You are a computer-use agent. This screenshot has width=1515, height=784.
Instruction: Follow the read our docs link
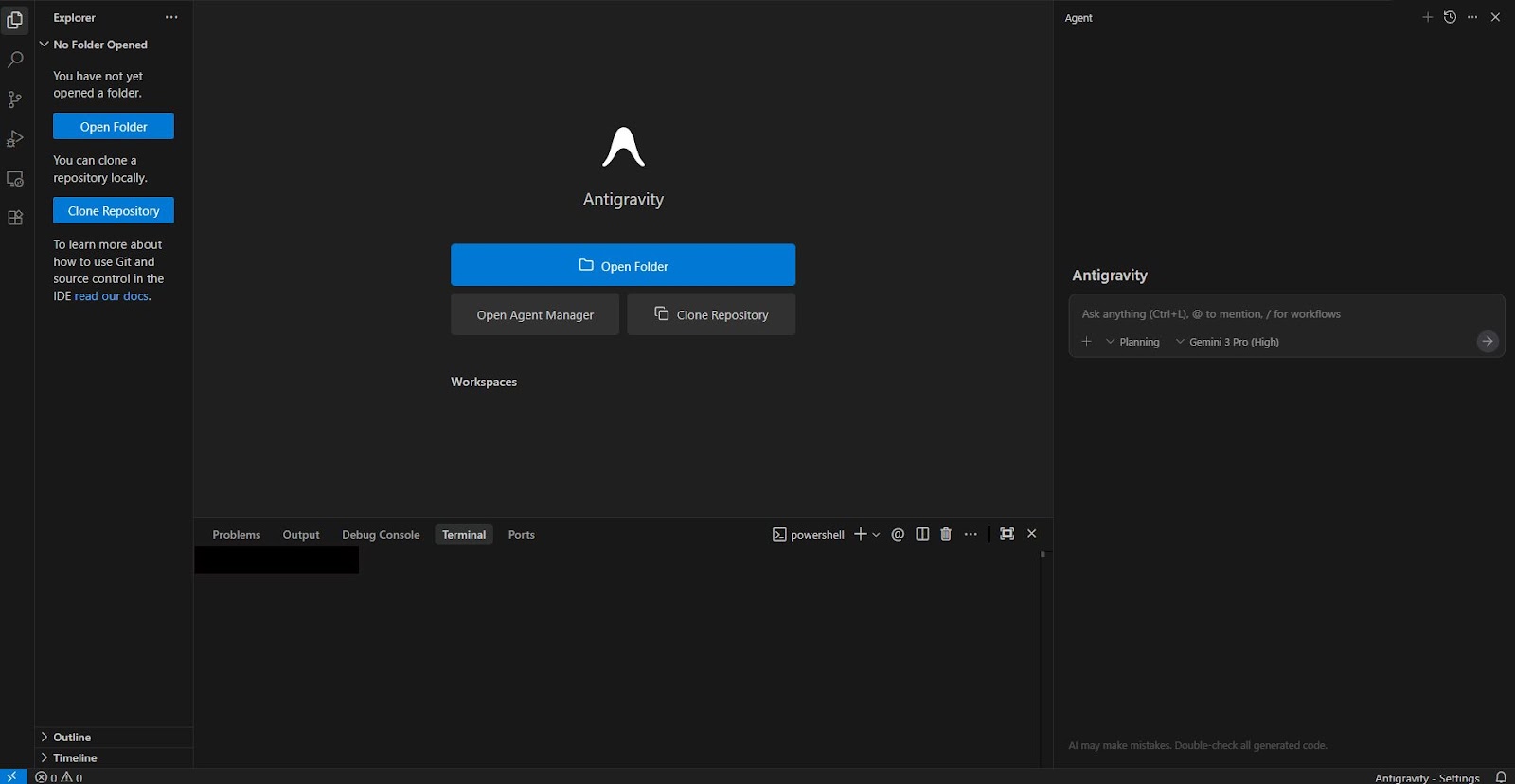click(112, 296)
